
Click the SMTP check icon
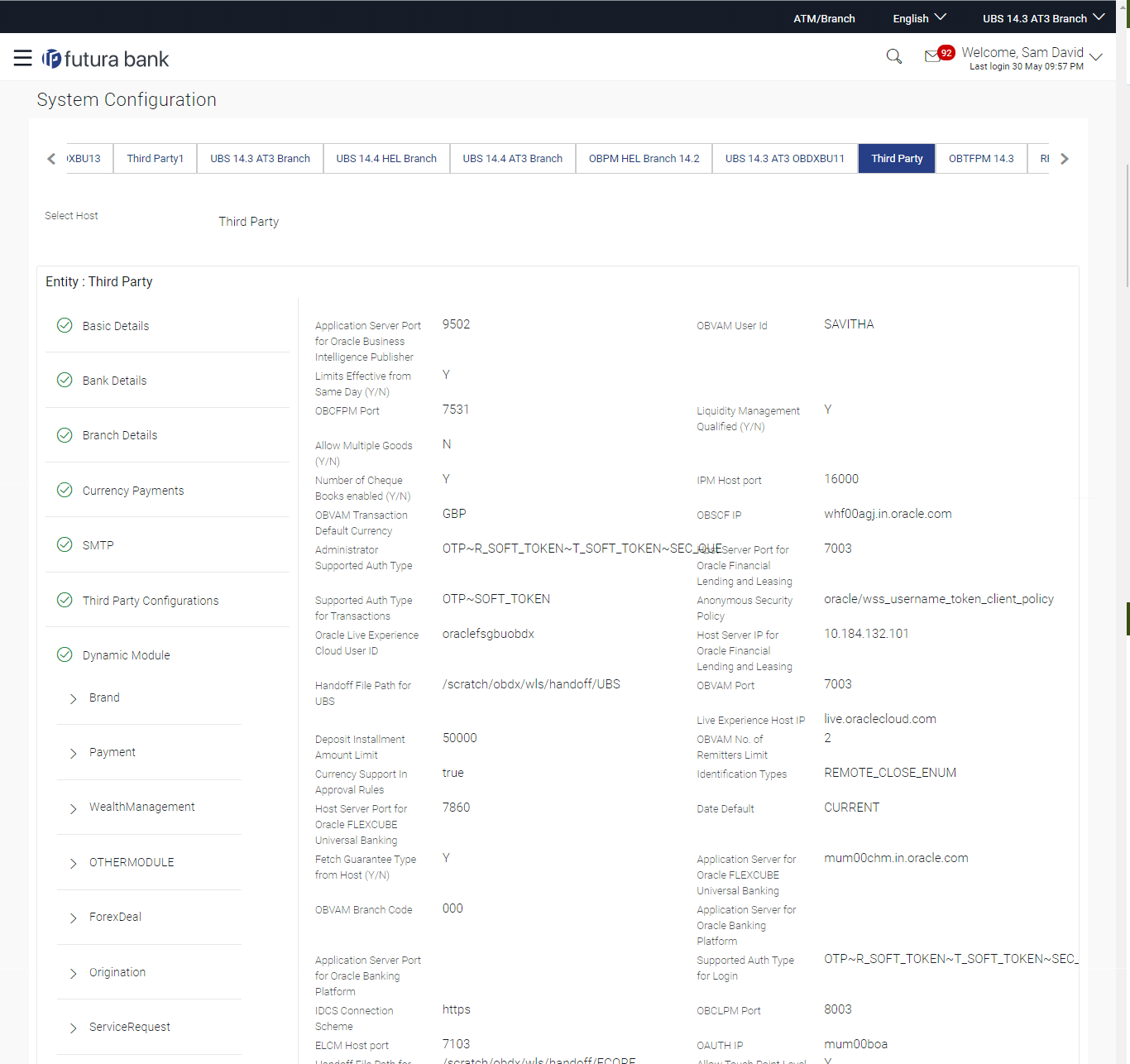(x=65, y=544)
